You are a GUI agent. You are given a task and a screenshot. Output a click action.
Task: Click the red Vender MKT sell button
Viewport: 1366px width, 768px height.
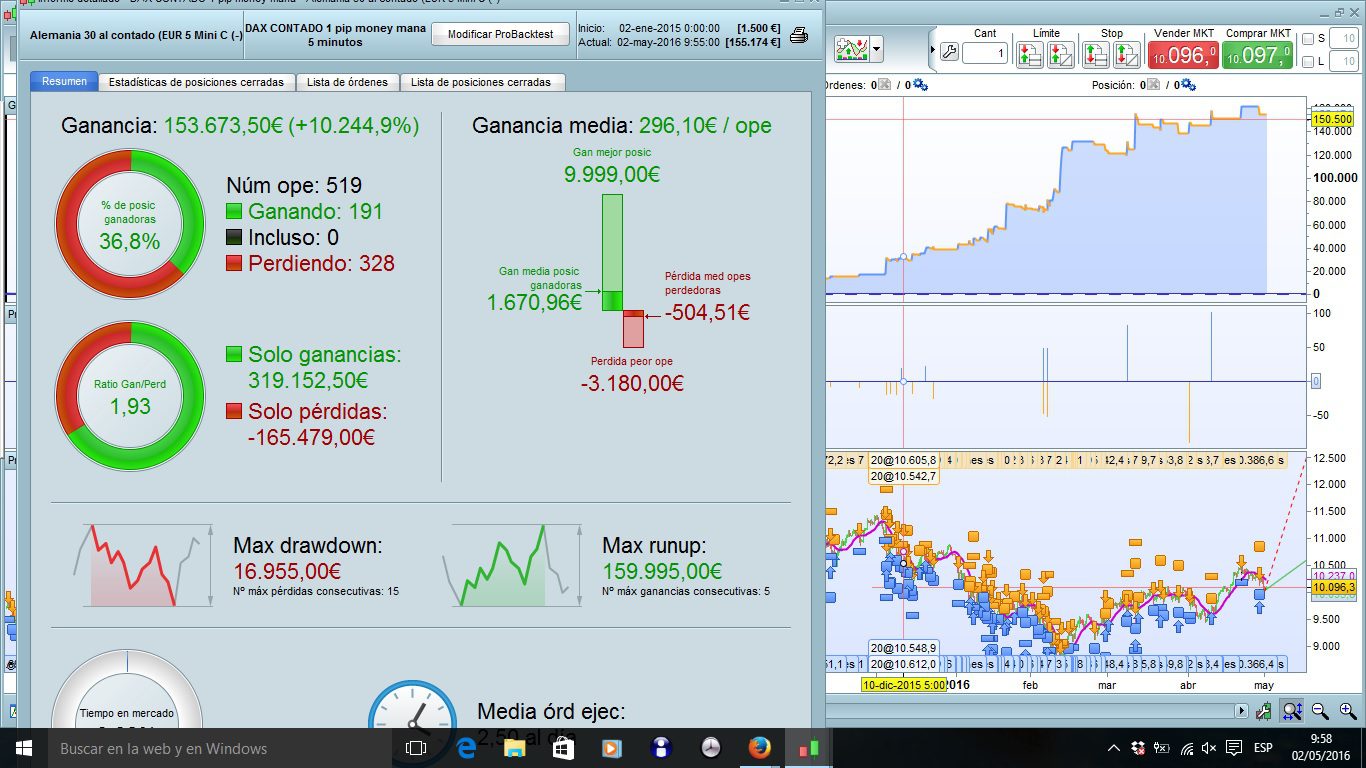[x=1184, y=54]
